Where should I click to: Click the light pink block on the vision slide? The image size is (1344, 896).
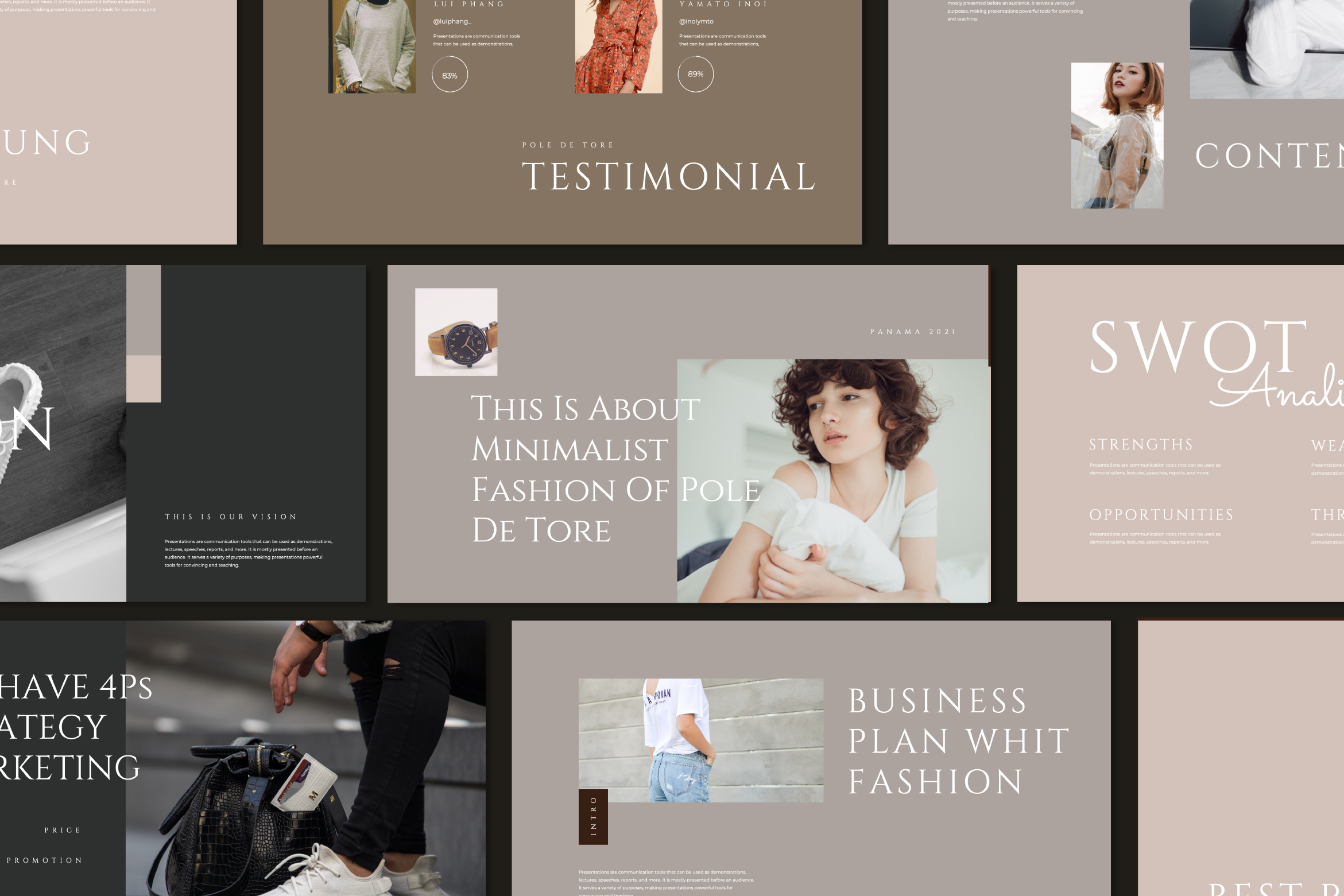pyautogui.click(x=144, y=379)
